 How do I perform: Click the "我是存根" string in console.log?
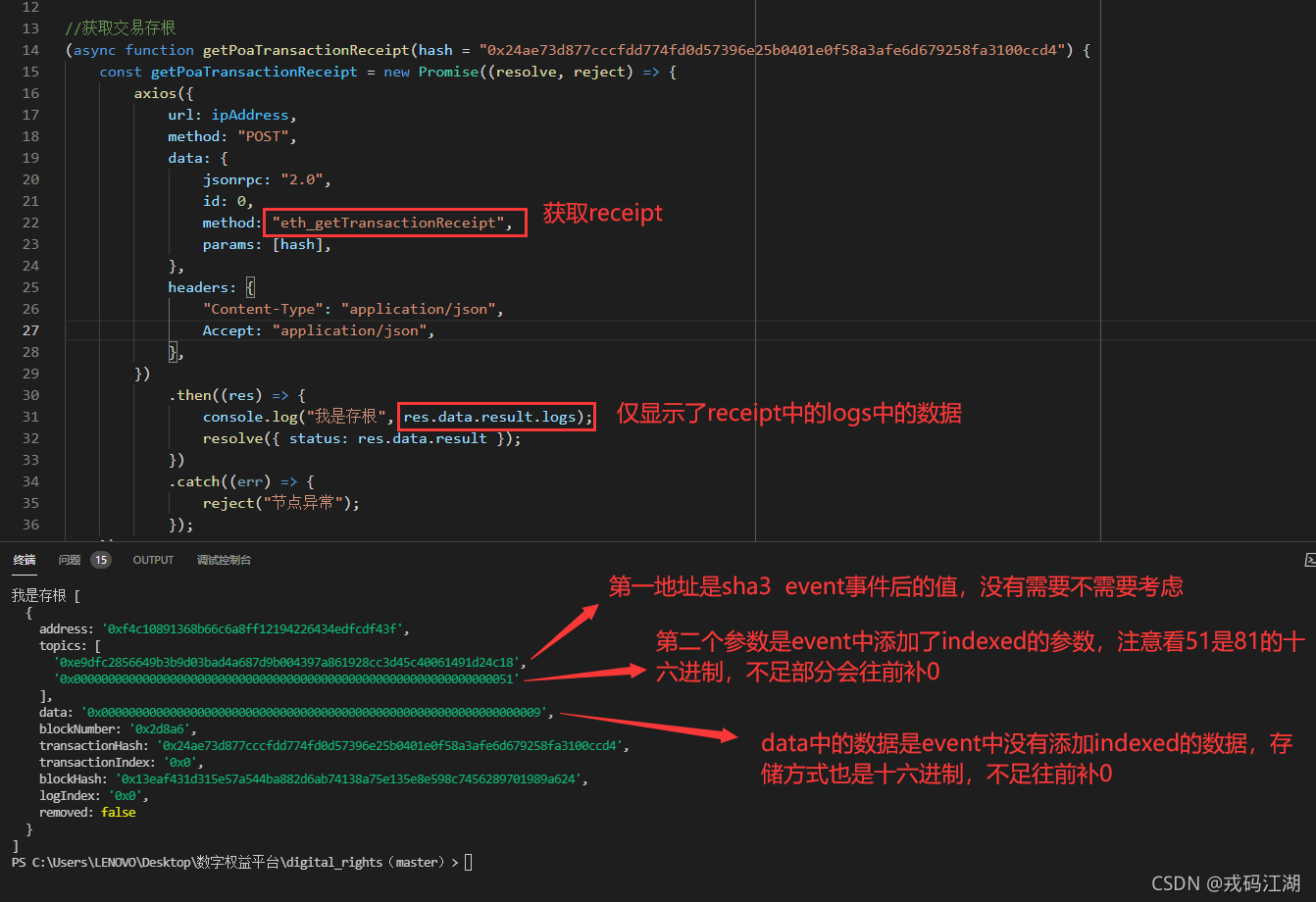point(345,417)
